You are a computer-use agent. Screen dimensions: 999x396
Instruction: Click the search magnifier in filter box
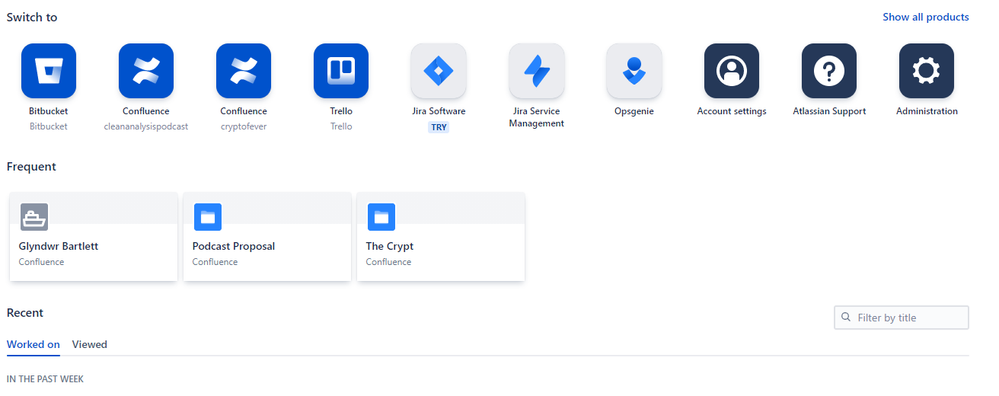(846, 317)
